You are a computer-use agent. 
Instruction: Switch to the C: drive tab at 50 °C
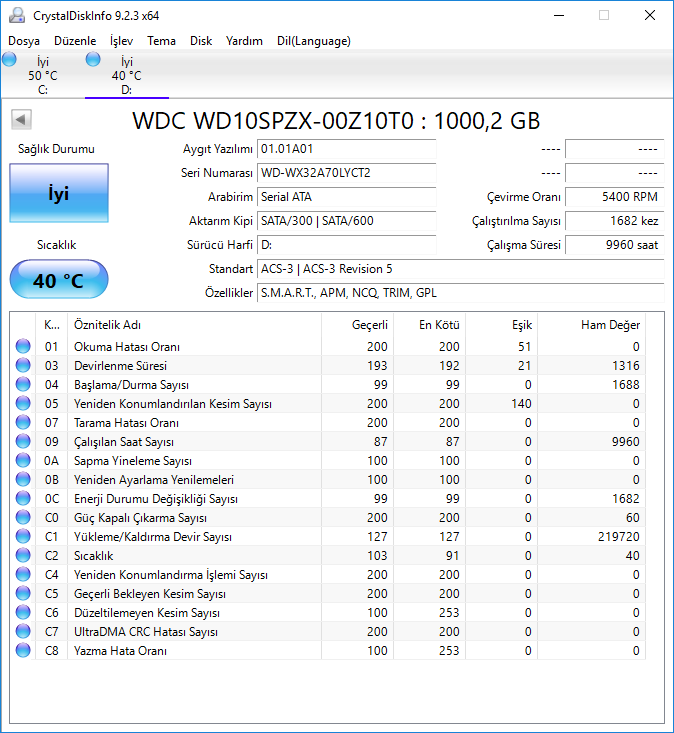click(x=43, y=75)
